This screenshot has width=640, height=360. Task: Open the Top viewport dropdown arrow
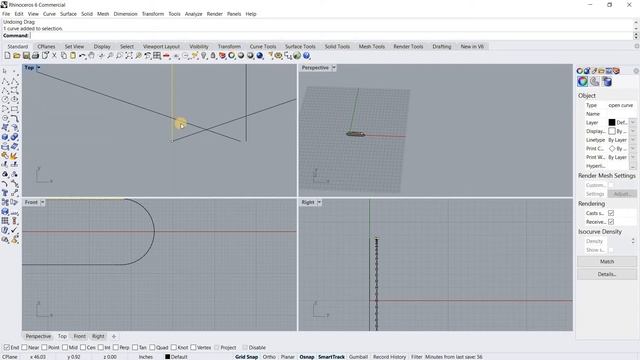tap(38, 68)
